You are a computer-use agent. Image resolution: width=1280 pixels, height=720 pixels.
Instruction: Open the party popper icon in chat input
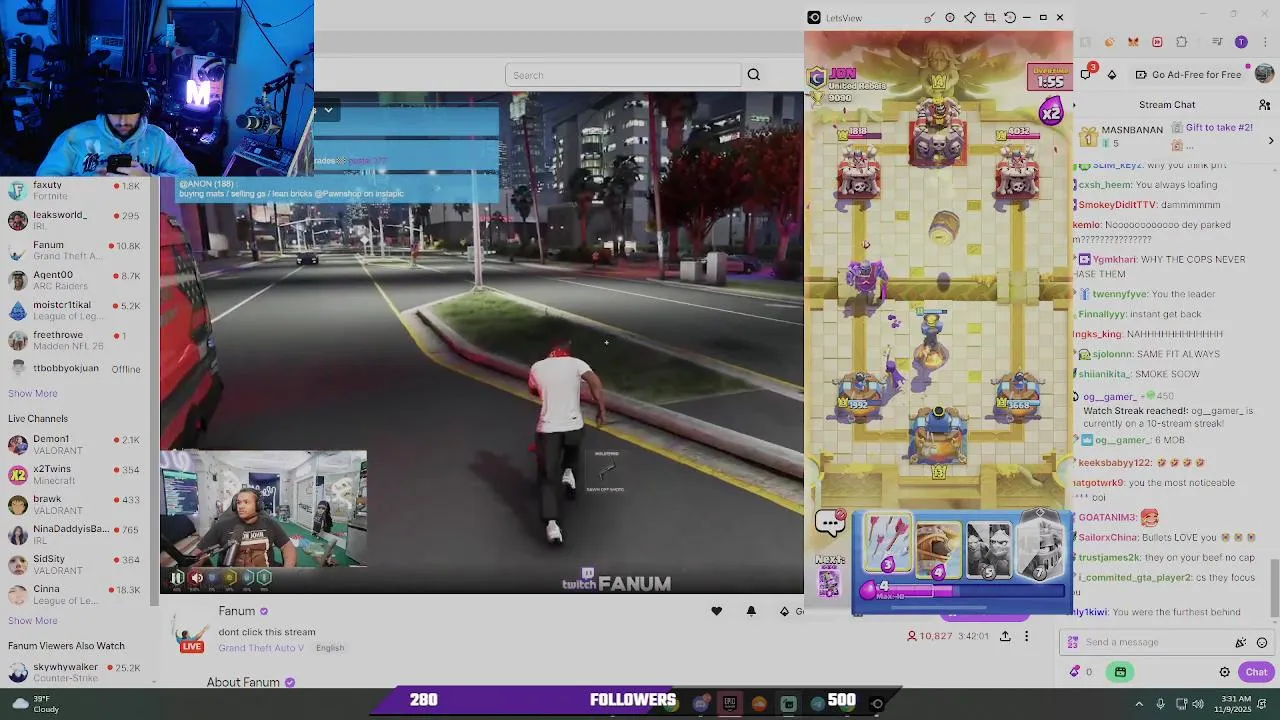click(1241, 643)
